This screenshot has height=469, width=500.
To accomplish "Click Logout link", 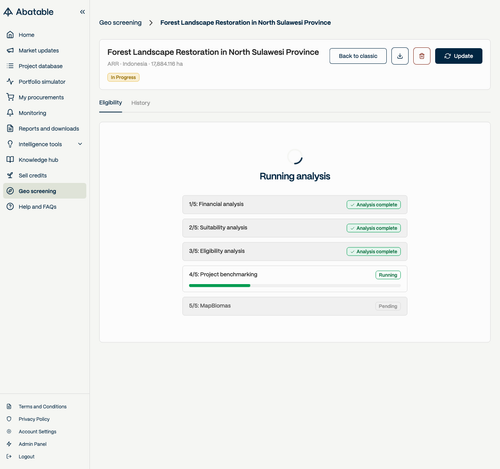I will point(27,456).
